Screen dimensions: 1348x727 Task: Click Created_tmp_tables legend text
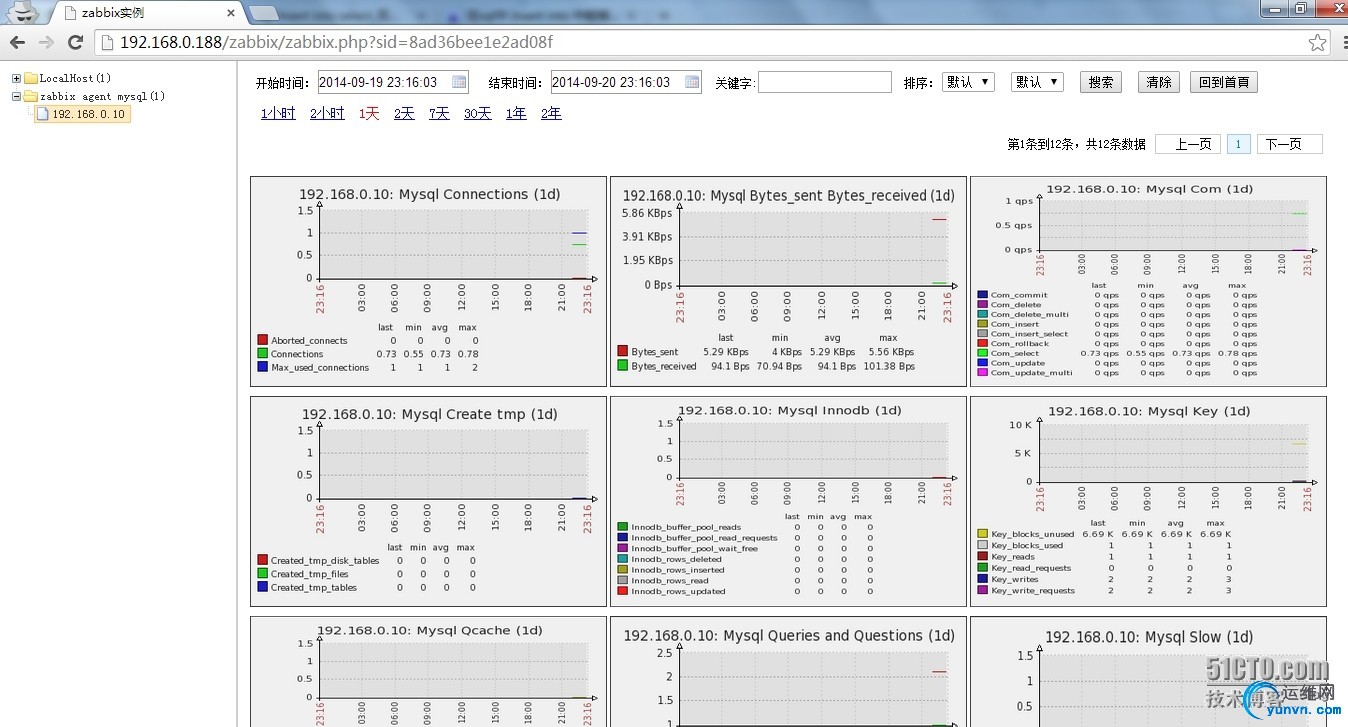point(313,587)
